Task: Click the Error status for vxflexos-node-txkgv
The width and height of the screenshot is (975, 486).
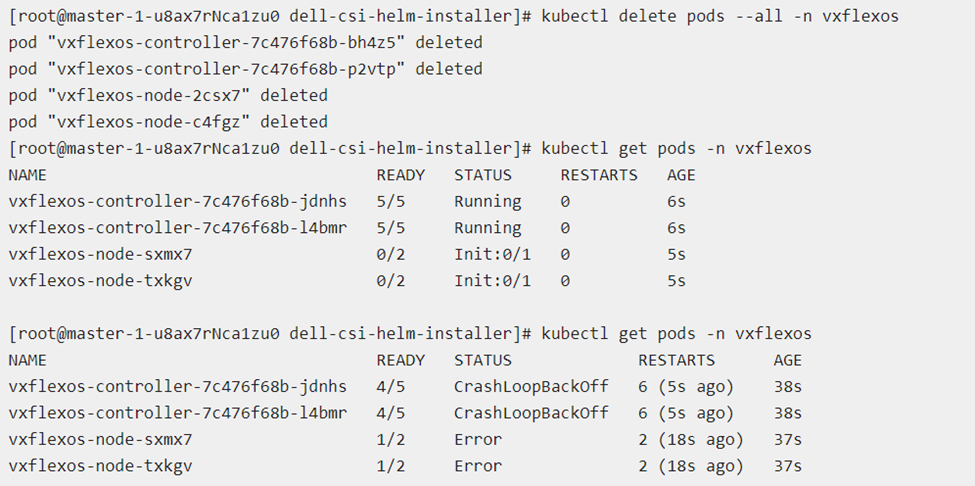Action: point(478,466)
